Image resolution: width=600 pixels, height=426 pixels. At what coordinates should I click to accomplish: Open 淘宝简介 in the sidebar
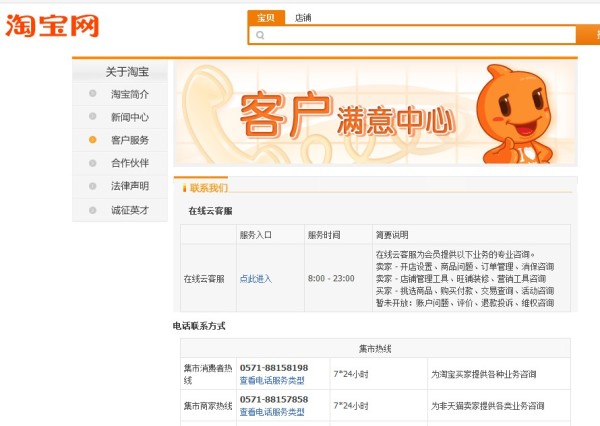[x=130, y=94]
